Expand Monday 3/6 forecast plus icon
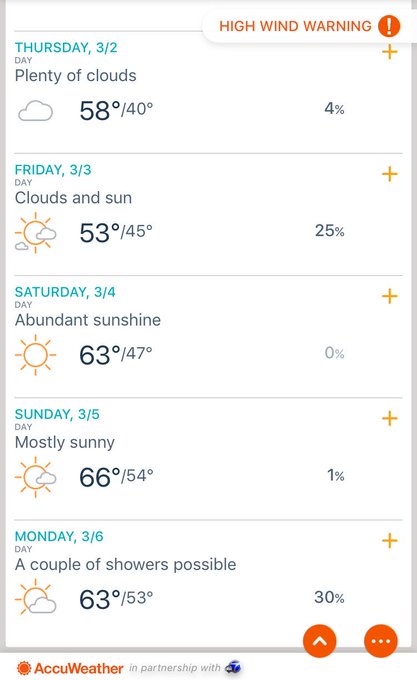 [389, 541]
